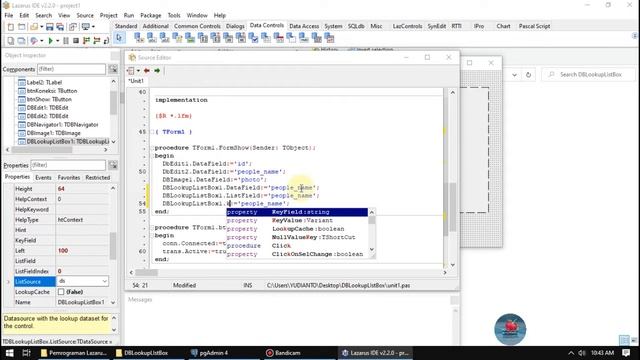The image size is (640, 360).
Task: Toggle form/unit view icon
Action: tap(73, 27)
